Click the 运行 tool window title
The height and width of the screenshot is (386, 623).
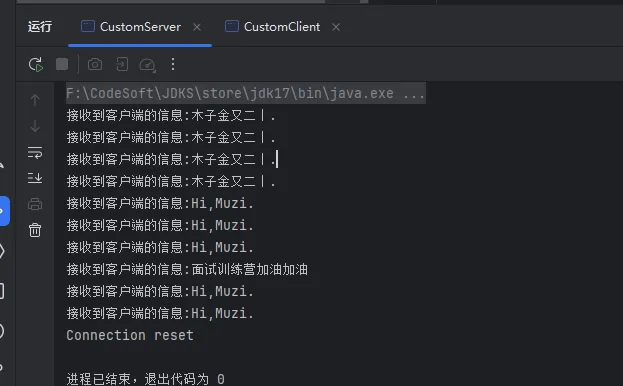(x=40, y=27)
